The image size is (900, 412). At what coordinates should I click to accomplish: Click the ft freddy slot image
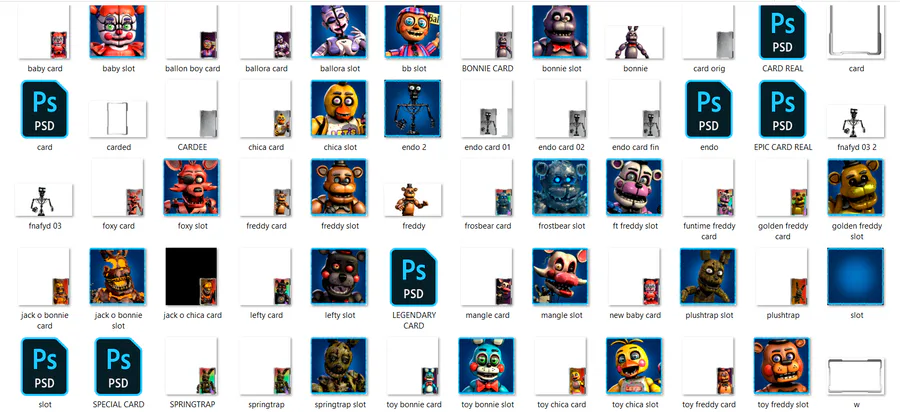point(635,187)
